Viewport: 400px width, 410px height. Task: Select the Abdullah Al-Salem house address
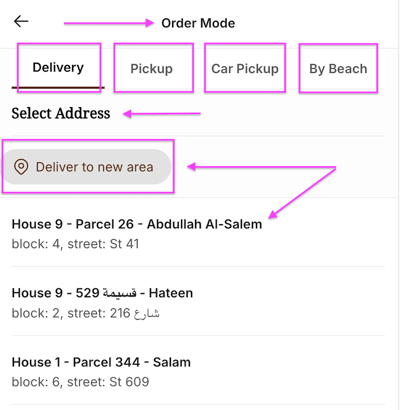click(x=198, y=233)
